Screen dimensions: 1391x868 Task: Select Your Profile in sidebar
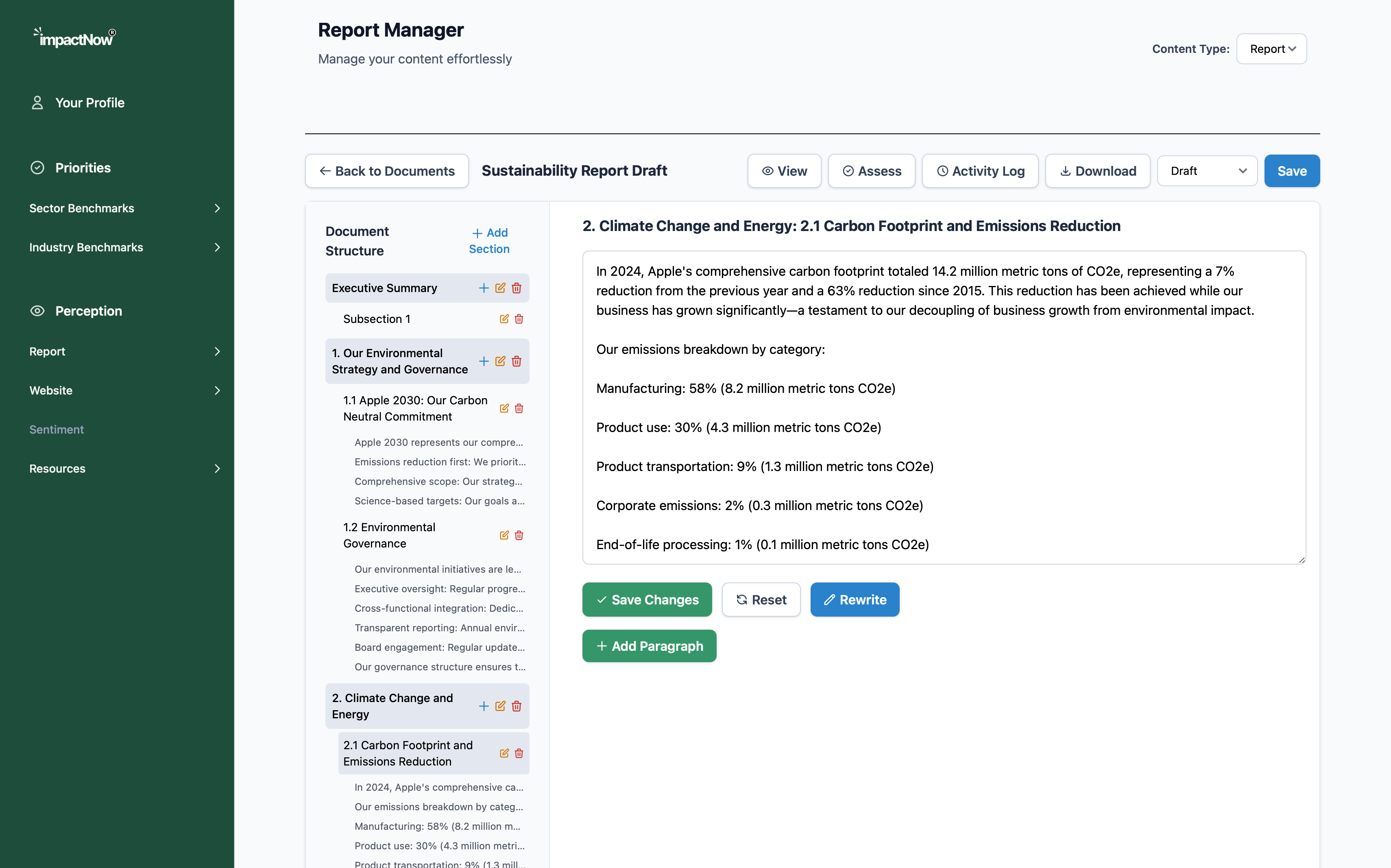(x=89, y=103)
